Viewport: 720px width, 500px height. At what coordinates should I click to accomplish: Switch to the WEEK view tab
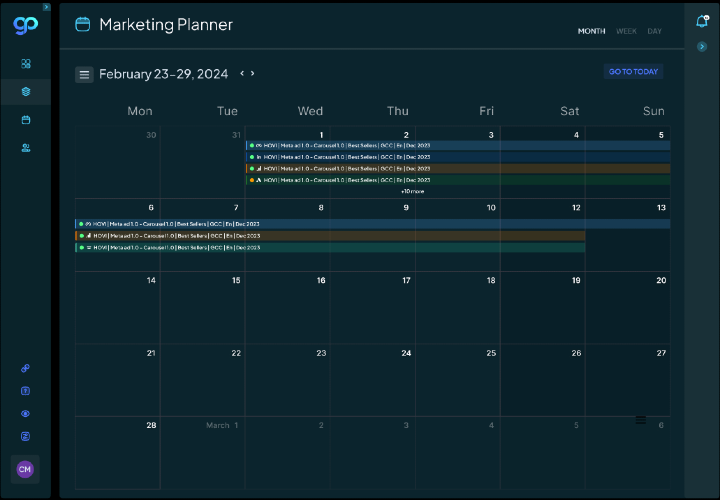(626, 31)
